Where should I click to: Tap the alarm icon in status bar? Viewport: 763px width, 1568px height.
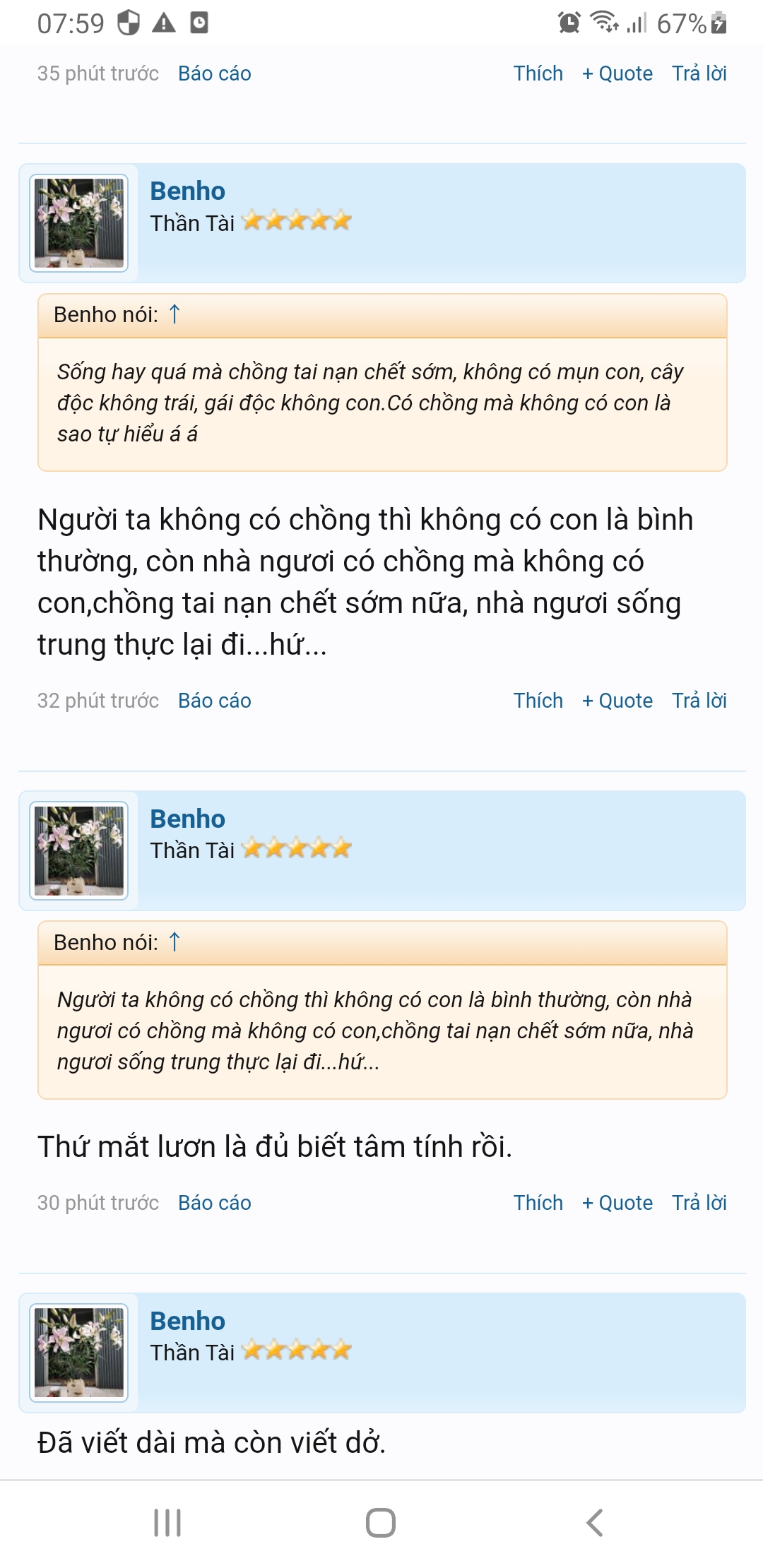[x=569, y=23]
